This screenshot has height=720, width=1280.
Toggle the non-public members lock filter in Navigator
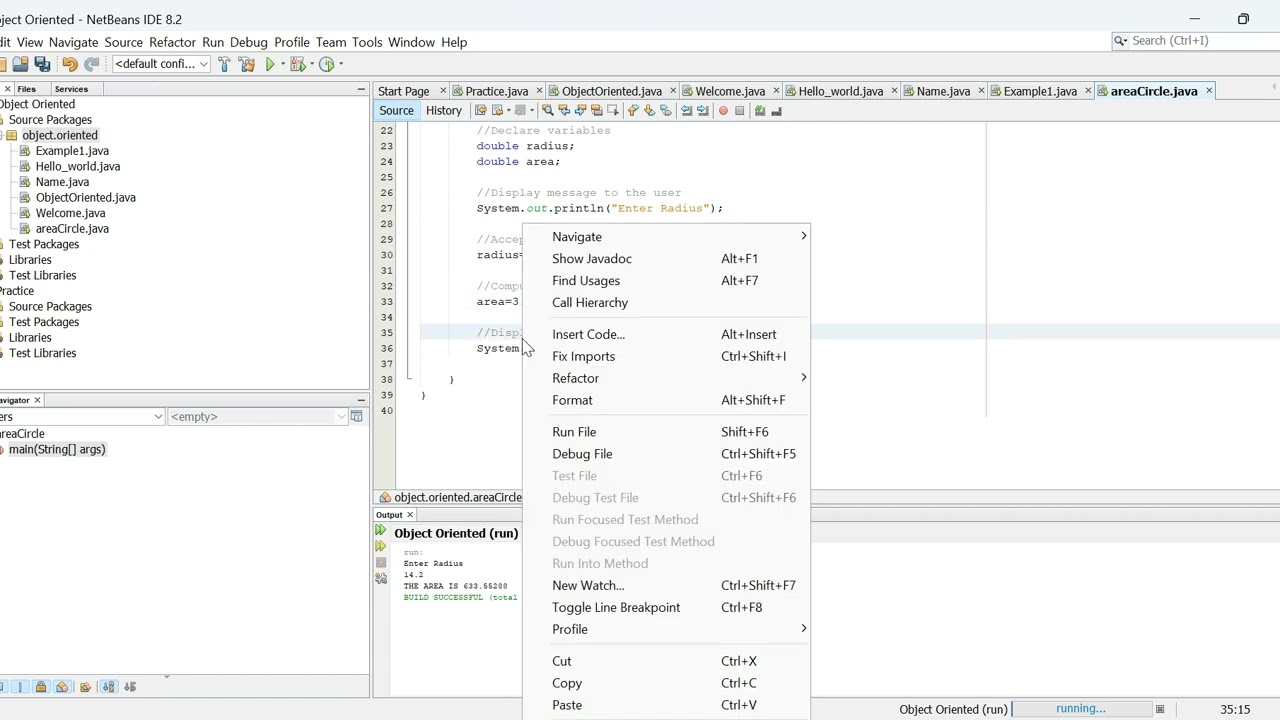40,687
